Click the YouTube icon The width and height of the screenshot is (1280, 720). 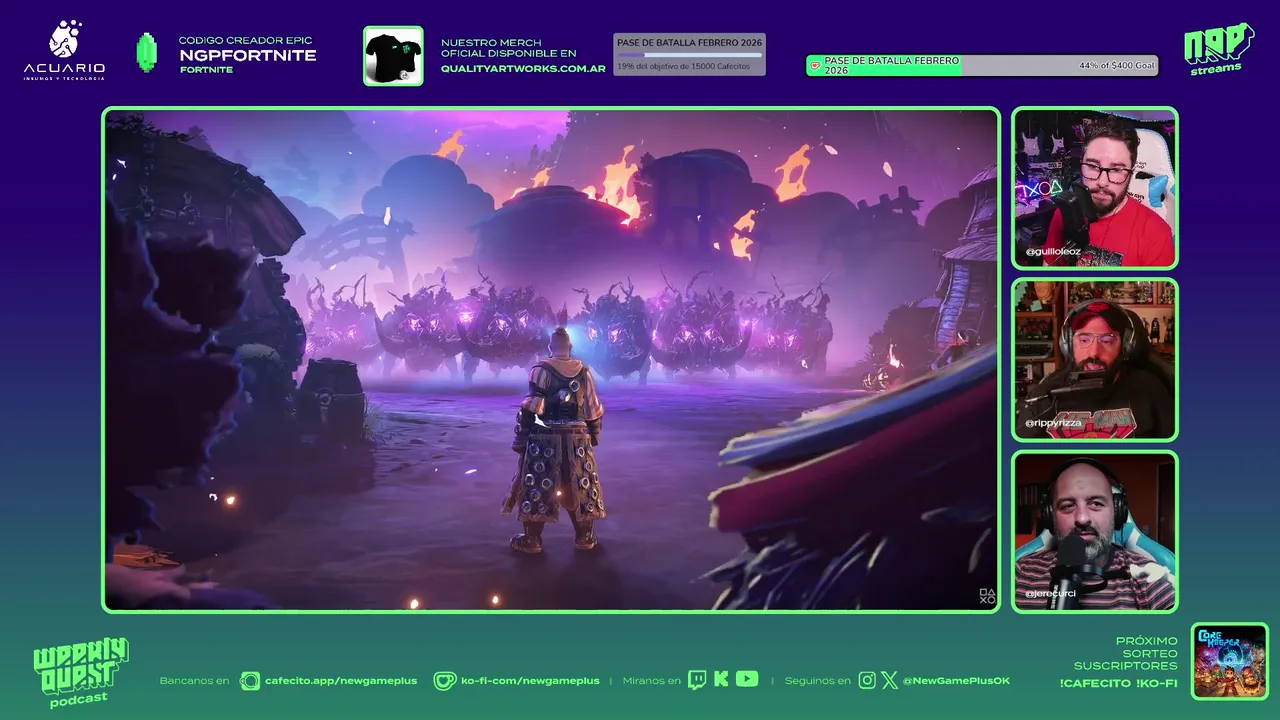(x=747, y=679)
